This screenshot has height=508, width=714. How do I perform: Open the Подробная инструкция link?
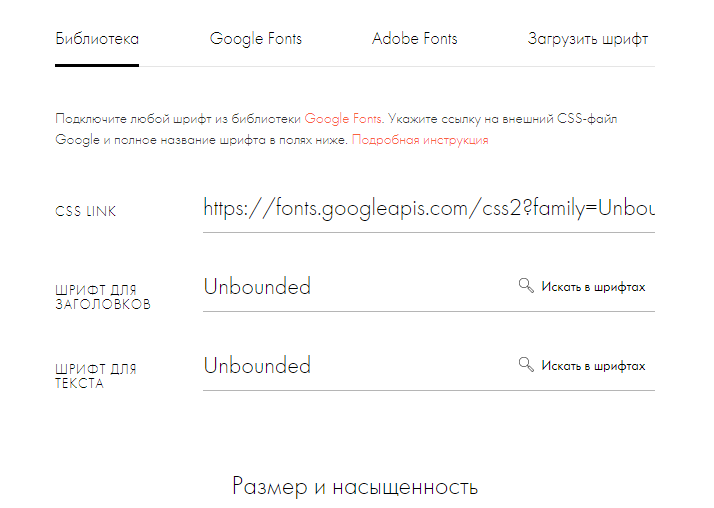coord(420,140)
